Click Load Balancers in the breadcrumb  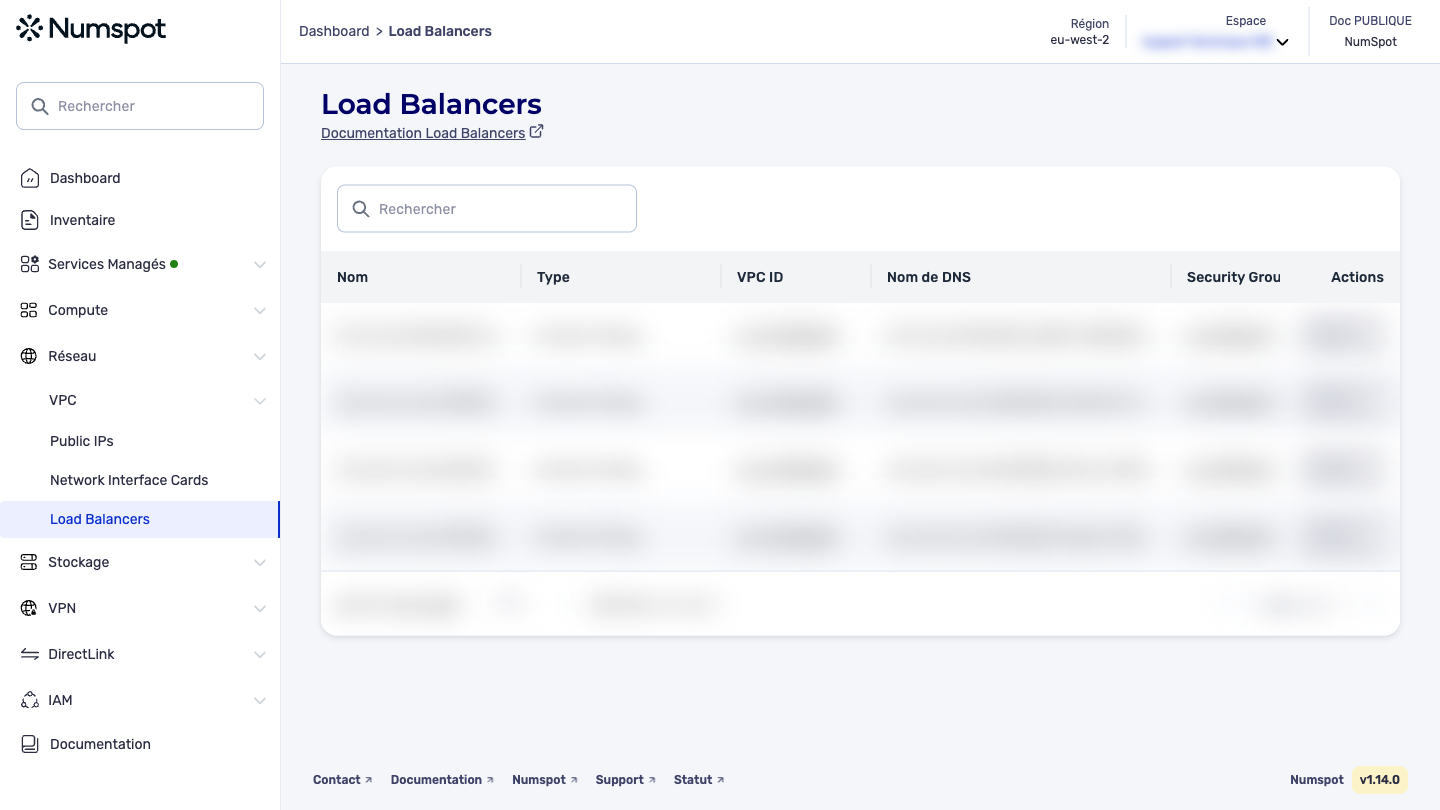click(x=440, y=31)
